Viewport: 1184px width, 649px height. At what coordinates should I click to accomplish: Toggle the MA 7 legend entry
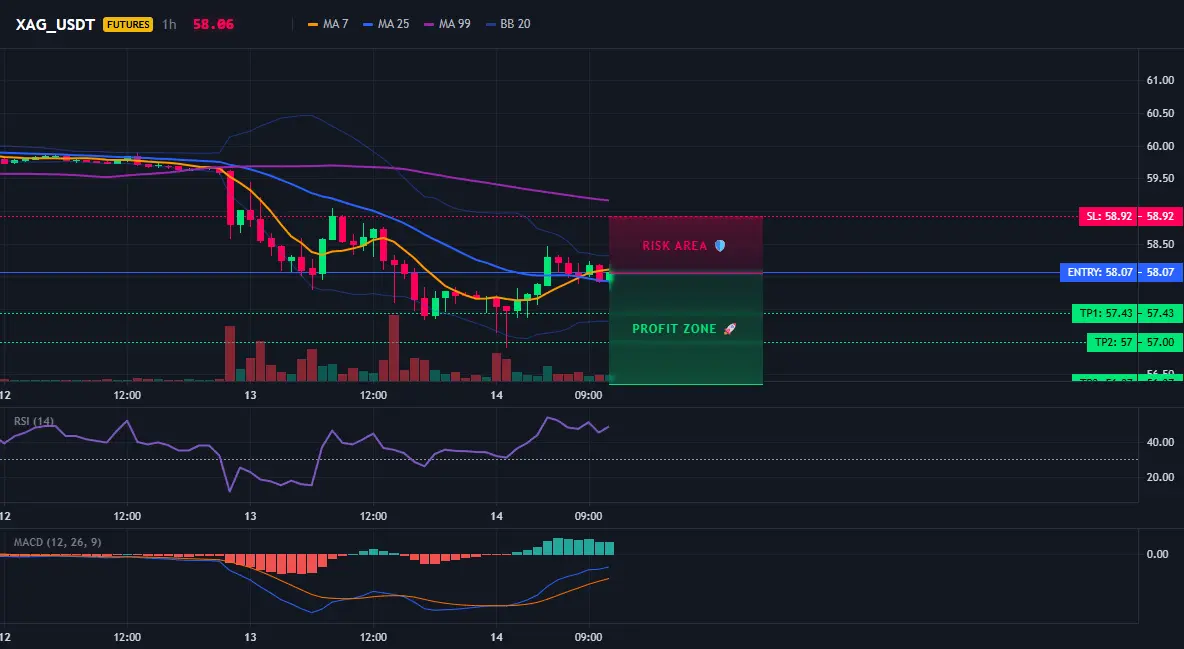(x=328, y=24)
